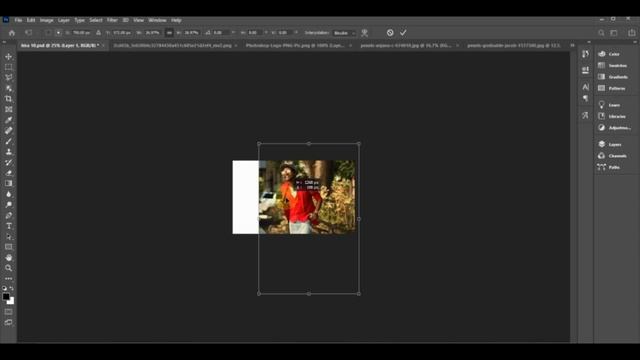
Task: Open the History panel icon
Action: tap(585, 54)
